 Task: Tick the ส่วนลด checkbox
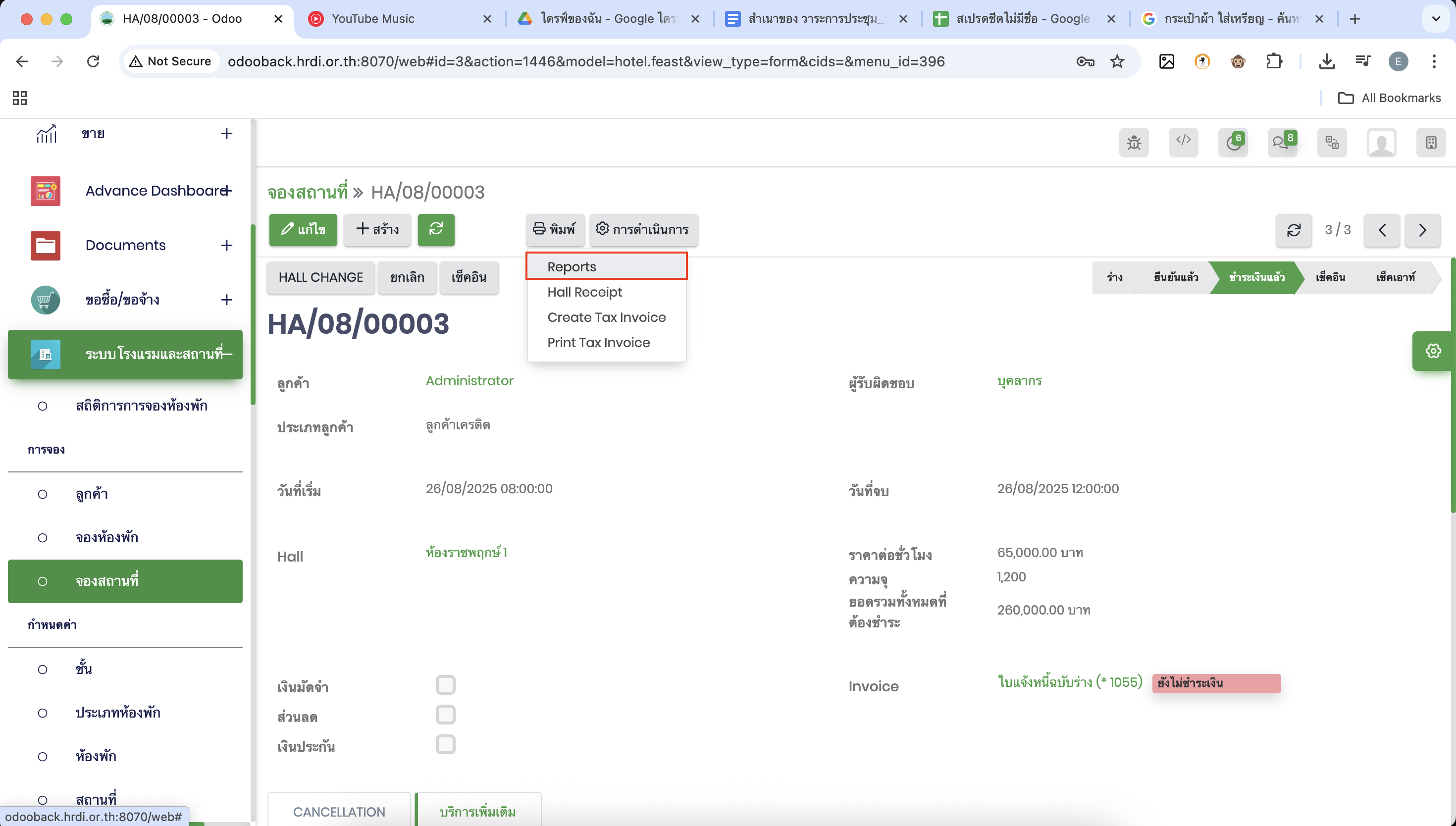pyautogui.click(x=445, y=715)
